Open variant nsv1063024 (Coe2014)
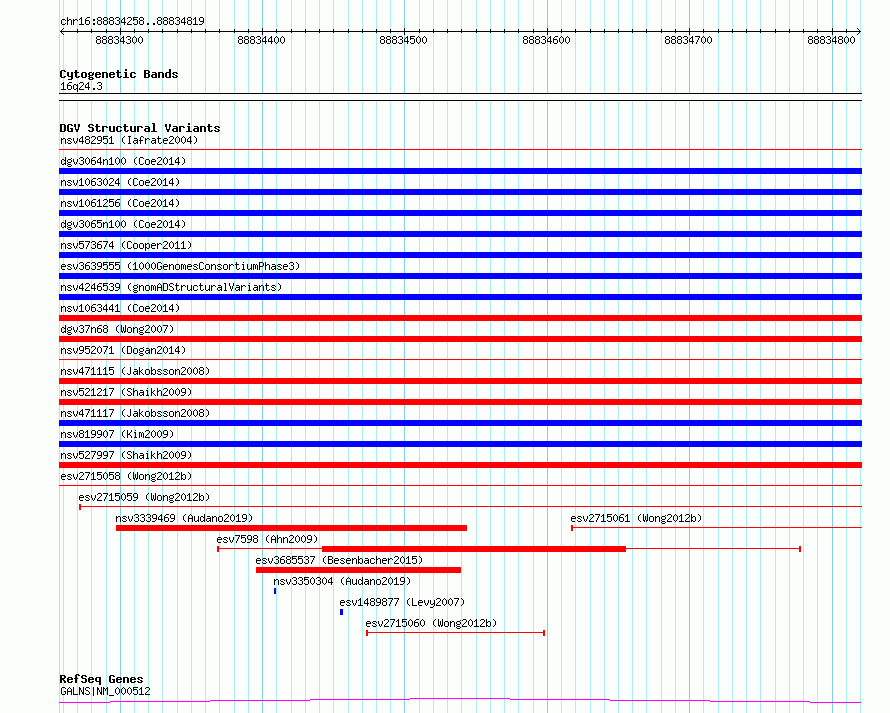Image resolution: width=890 pixels, height=713 pixels. pos(120,182)
